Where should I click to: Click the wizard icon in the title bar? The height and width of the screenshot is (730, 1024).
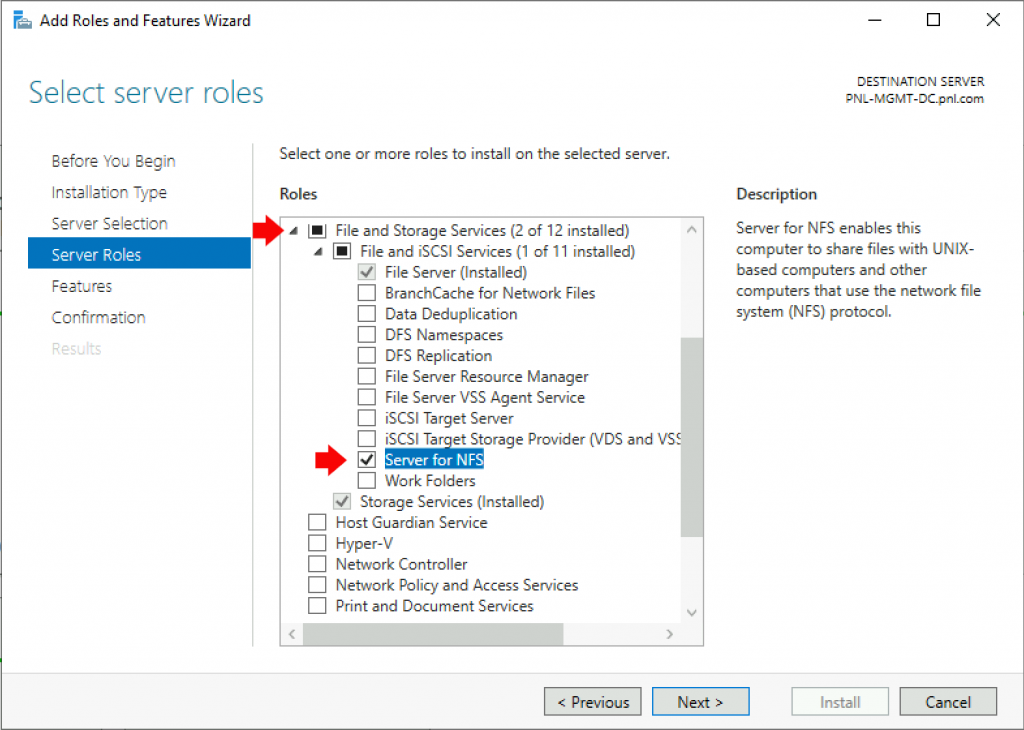coord(21,19)
